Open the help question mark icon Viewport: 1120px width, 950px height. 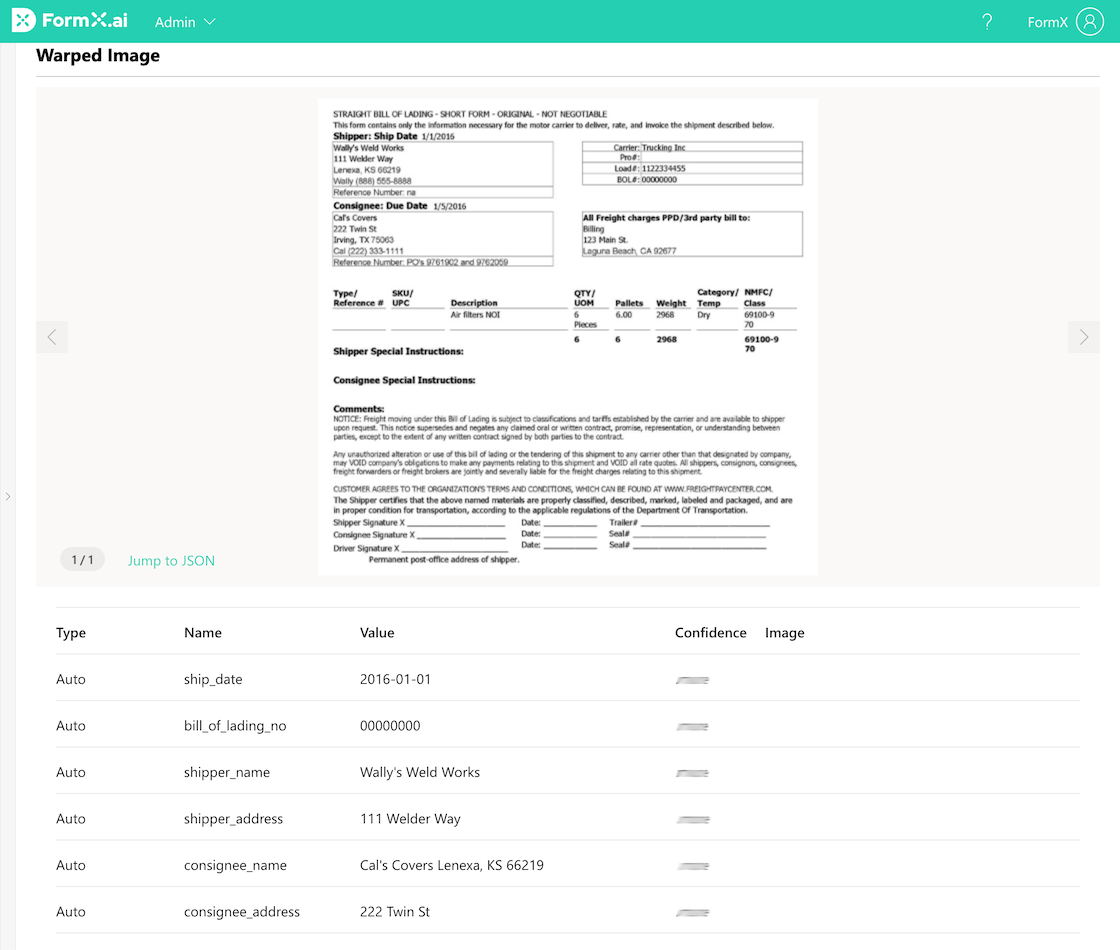(987, 22)
